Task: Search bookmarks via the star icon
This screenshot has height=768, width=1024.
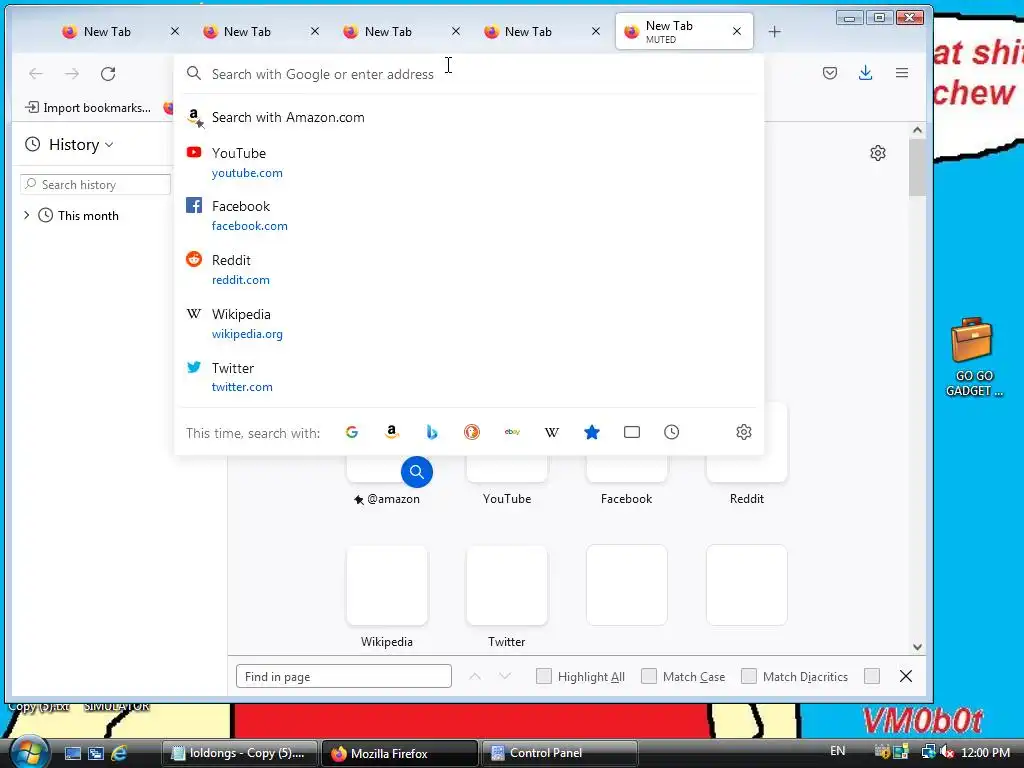Action: (x=592, y=432)
